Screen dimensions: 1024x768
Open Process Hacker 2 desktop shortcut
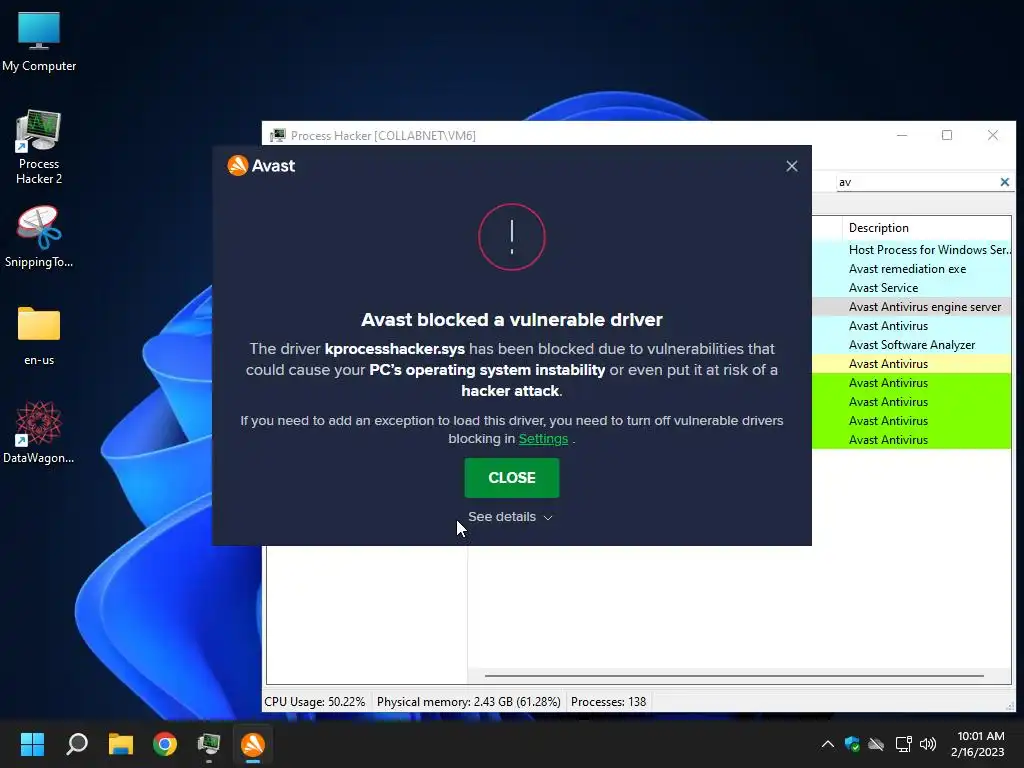coord(39,148)
